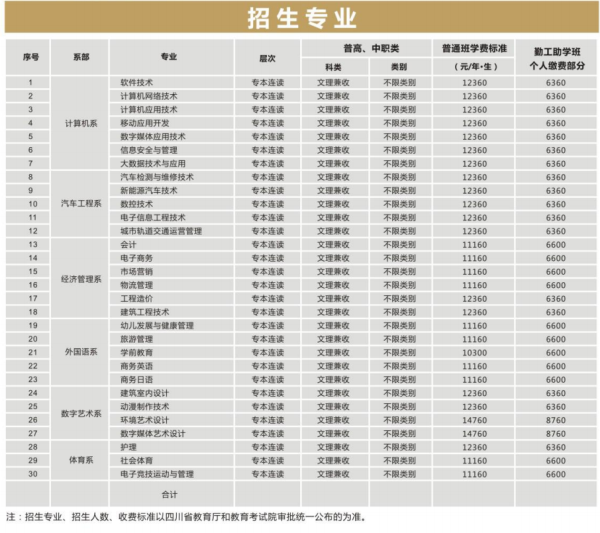Click the 10300 tuition value for 学前教育

(x=474, y=352)
